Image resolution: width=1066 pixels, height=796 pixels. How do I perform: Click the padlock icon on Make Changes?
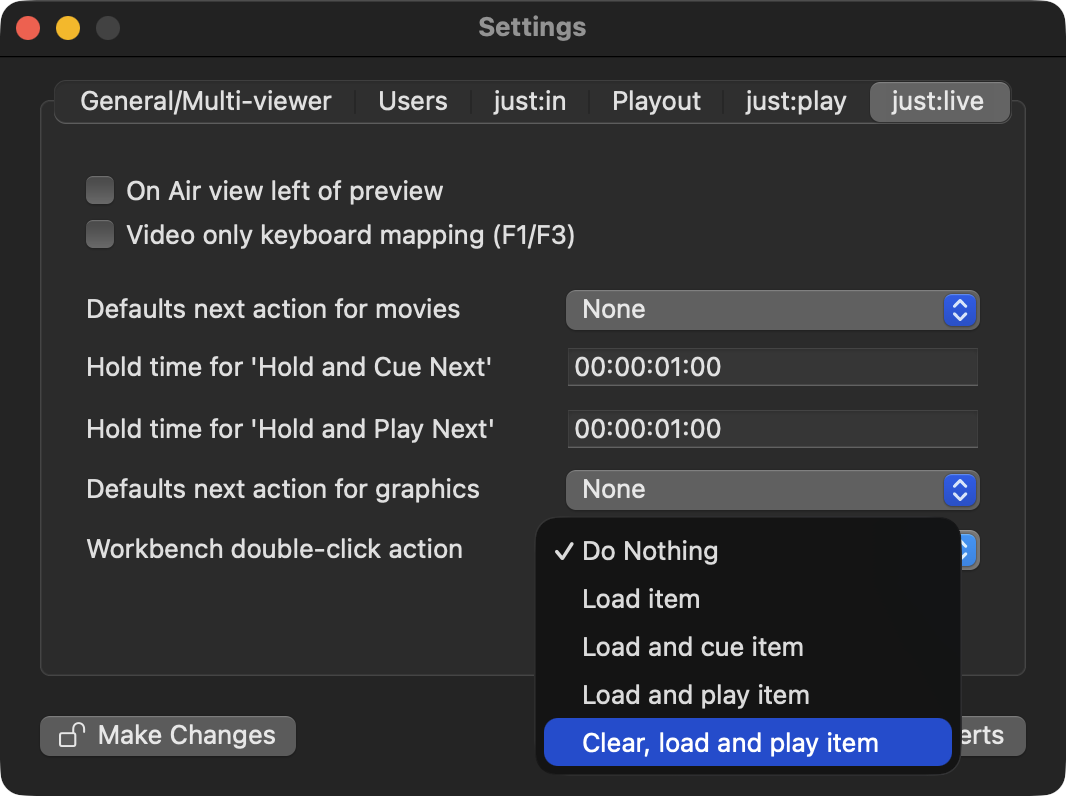pyautogui.click(x=71, y=736)
